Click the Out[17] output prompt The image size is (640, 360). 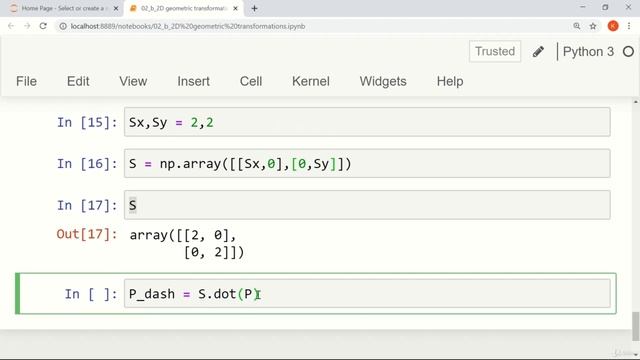87,234
